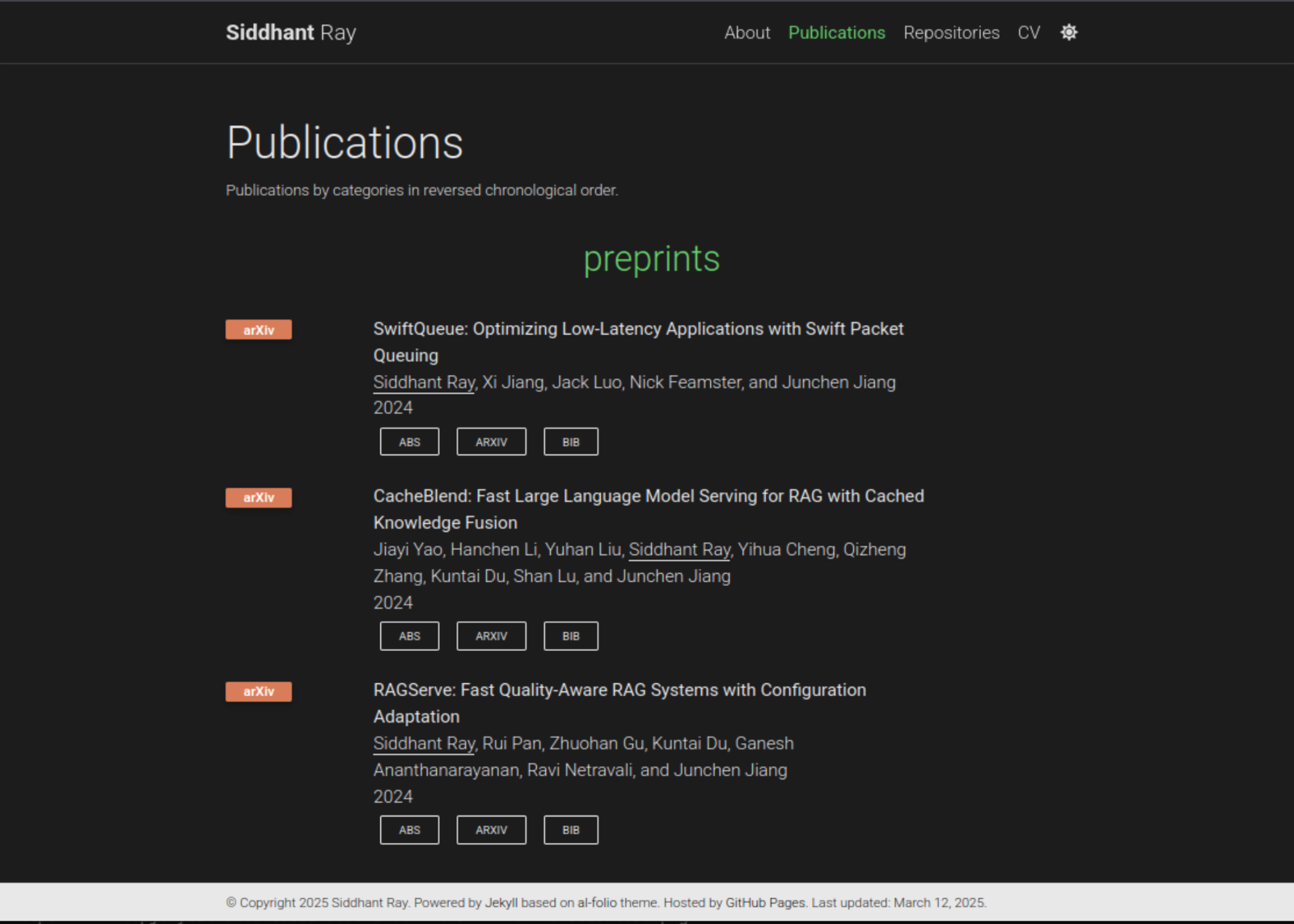Open the About page

[x=746, y=32]
